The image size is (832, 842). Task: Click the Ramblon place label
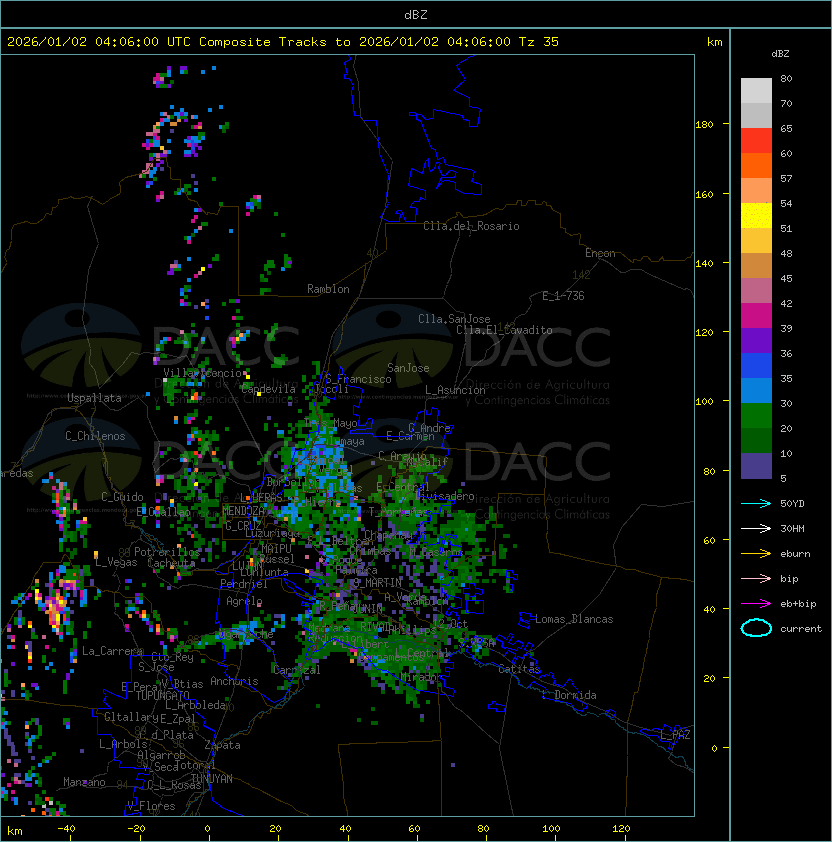click(x=328, y=289)
